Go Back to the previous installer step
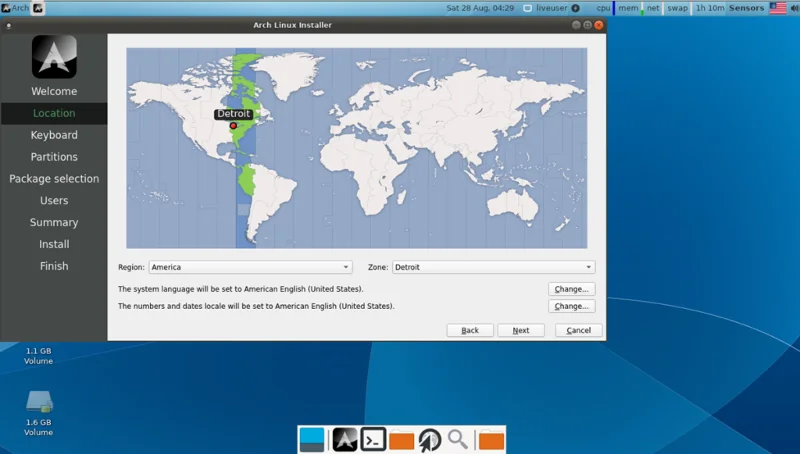The width and height of the screenshot is (800, 454). click(x=470, y=330)
